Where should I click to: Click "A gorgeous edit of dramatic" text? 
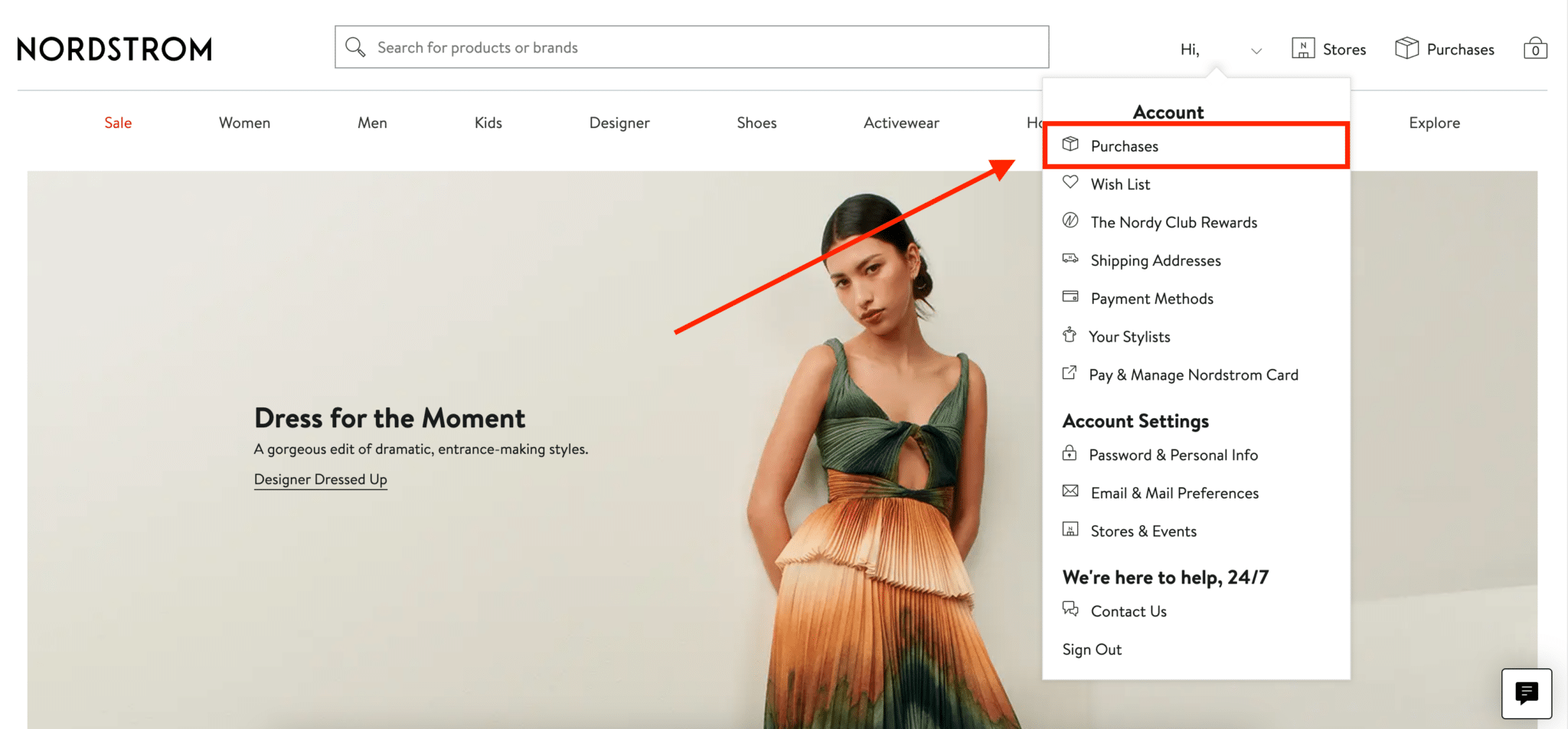(421, 449)
